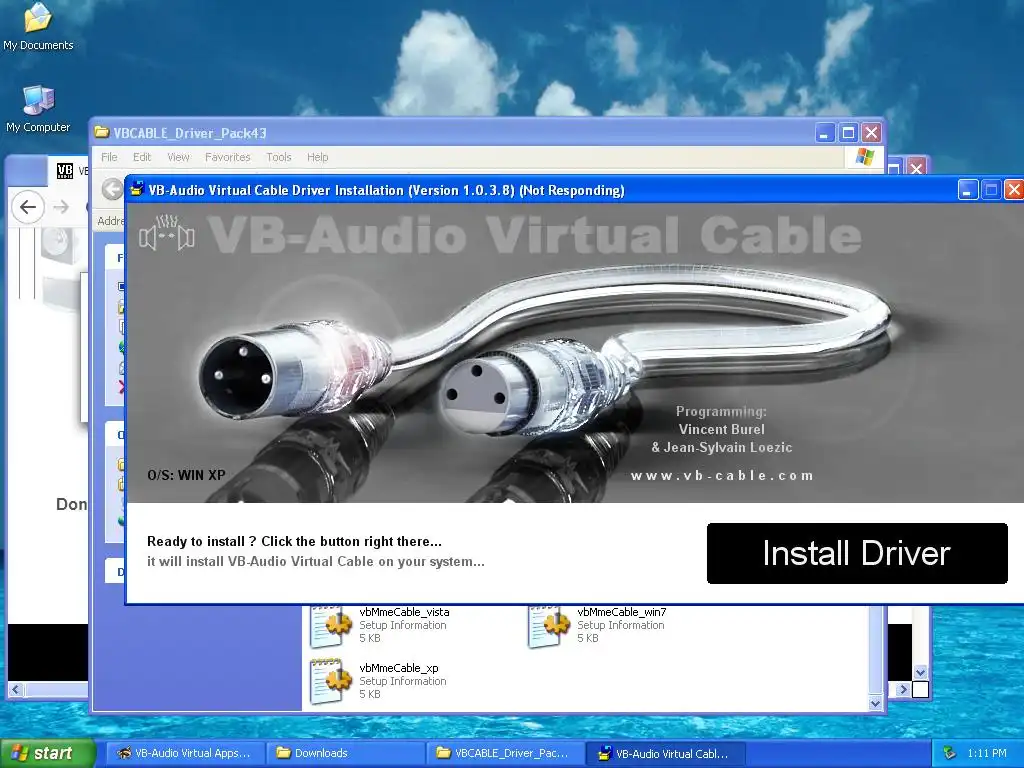Click the O/S: WIN XP label
The image size is (1024, 768).
coord(186,475)
